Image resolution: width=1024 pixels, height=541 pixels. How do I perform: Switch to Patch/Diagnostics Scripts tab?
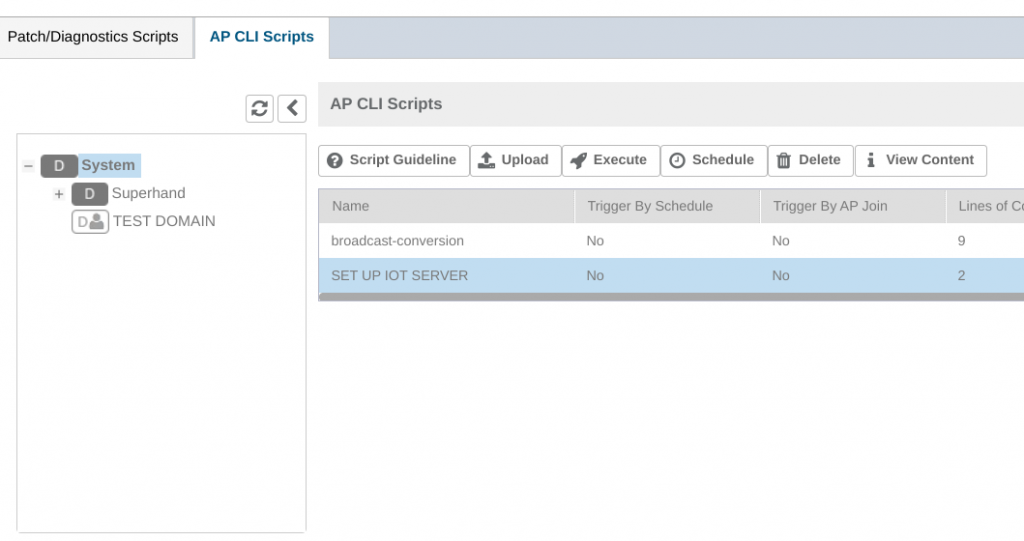[93, 37]
